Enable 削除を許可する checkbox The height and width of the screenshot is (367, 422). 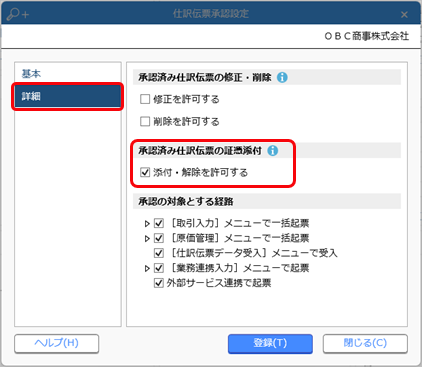(145, 121)
